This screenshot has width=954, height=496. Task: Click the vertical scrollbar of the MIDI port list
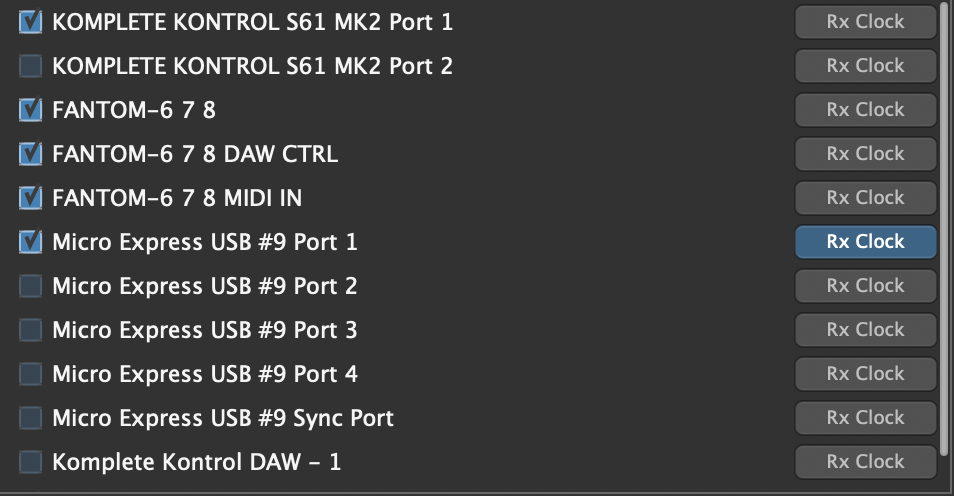pos(946,230)
